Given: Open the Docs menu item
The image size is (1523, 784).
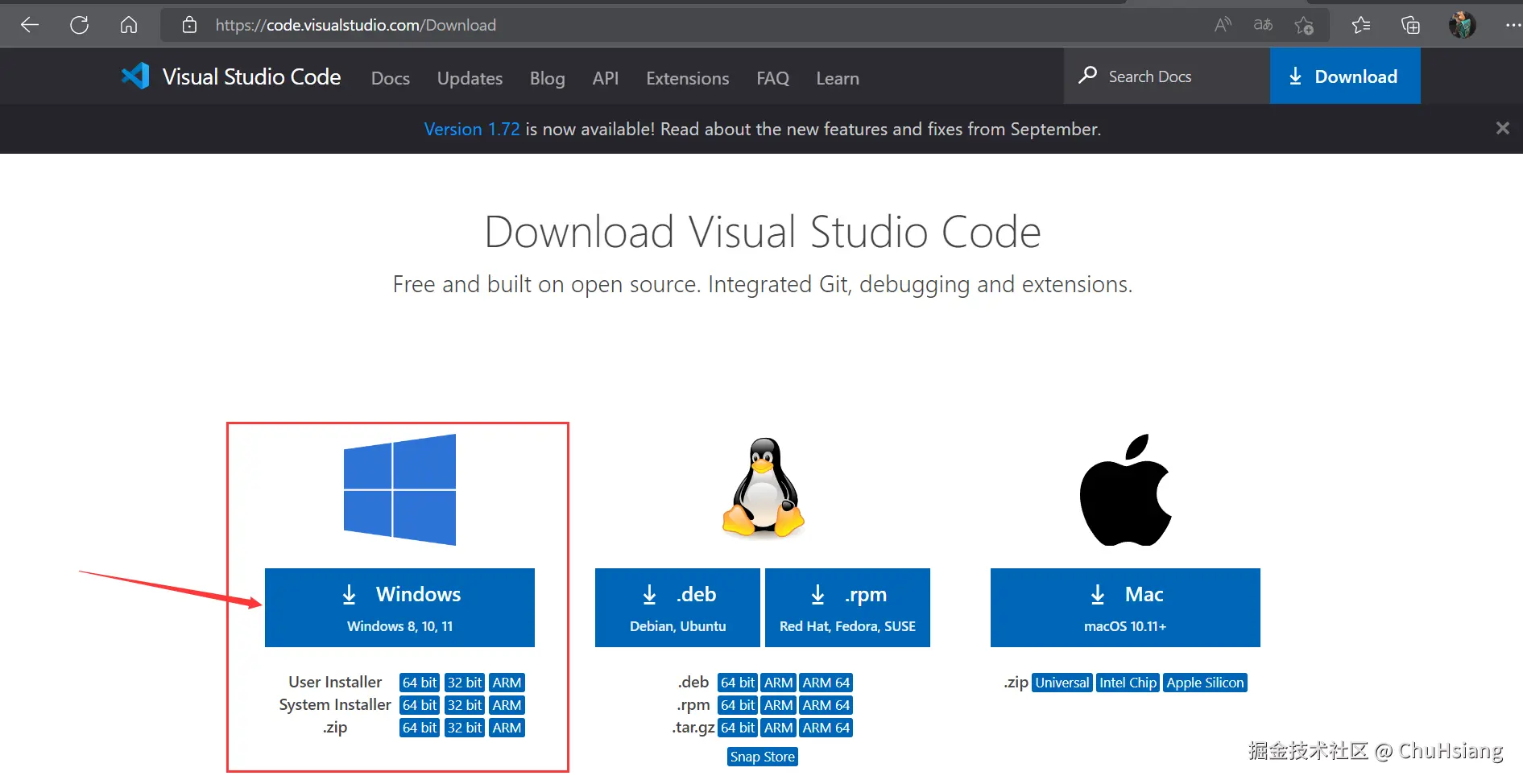Looking at the screenshot, I should tap(391, 78).
